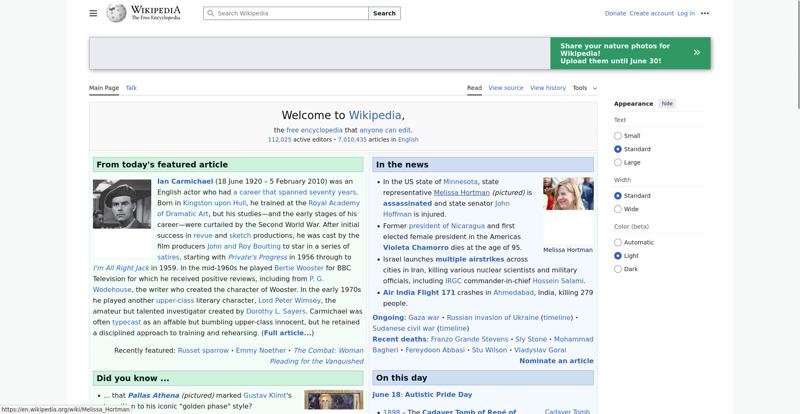
Task: Open the Sly Stone link
Action: pyautogui.click(x=531, y=339)
